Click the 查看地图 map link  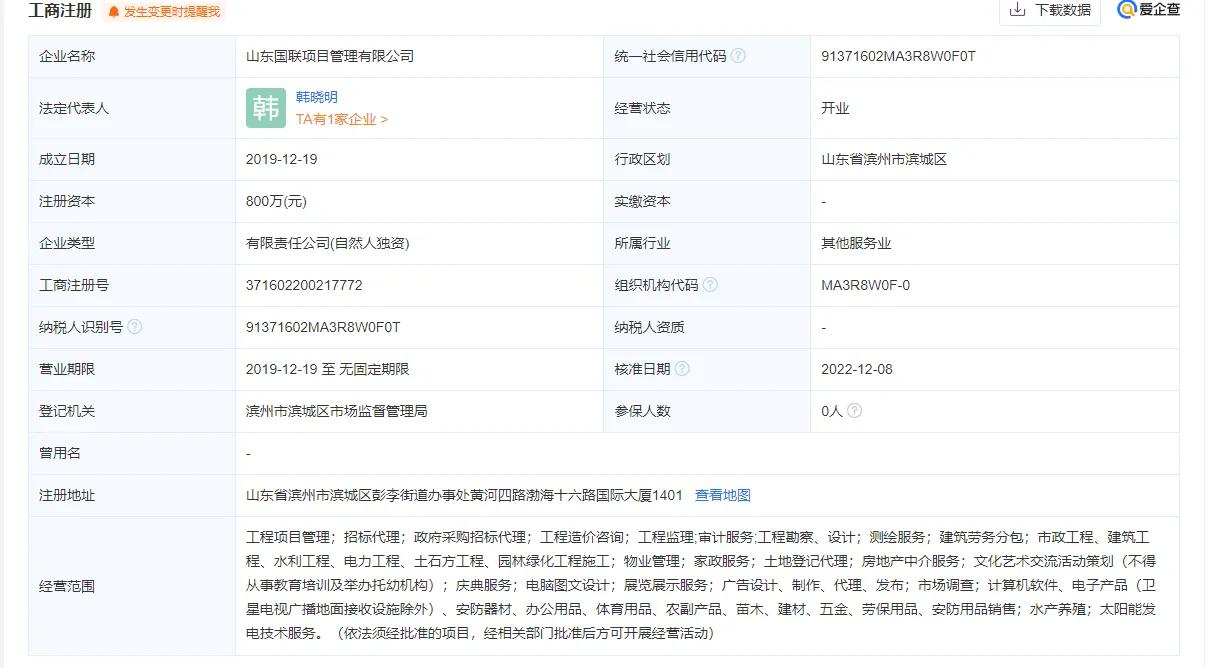[x=723, y=494]
